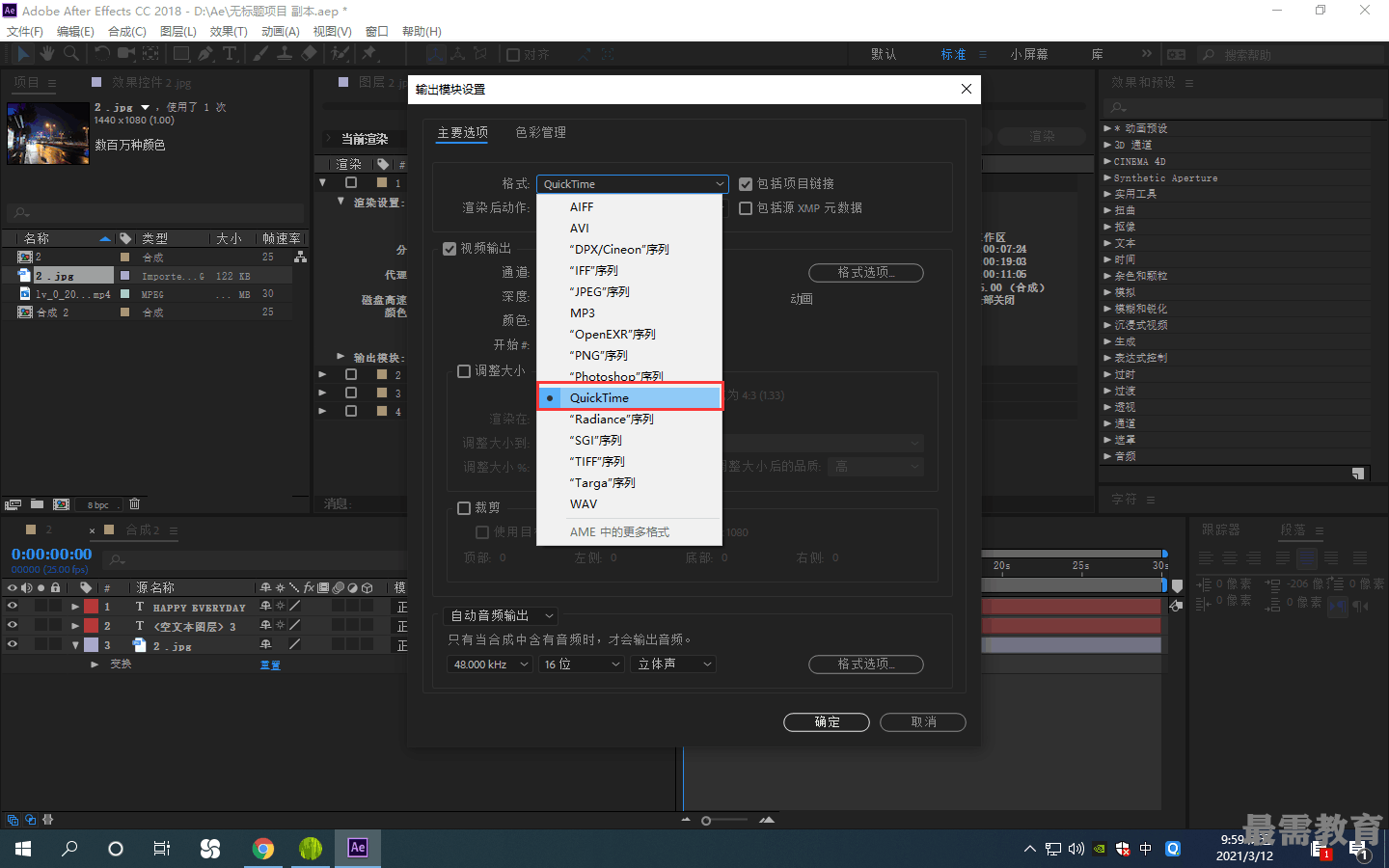Enable the 裁剪 checkbox

[x=464, y=508]
